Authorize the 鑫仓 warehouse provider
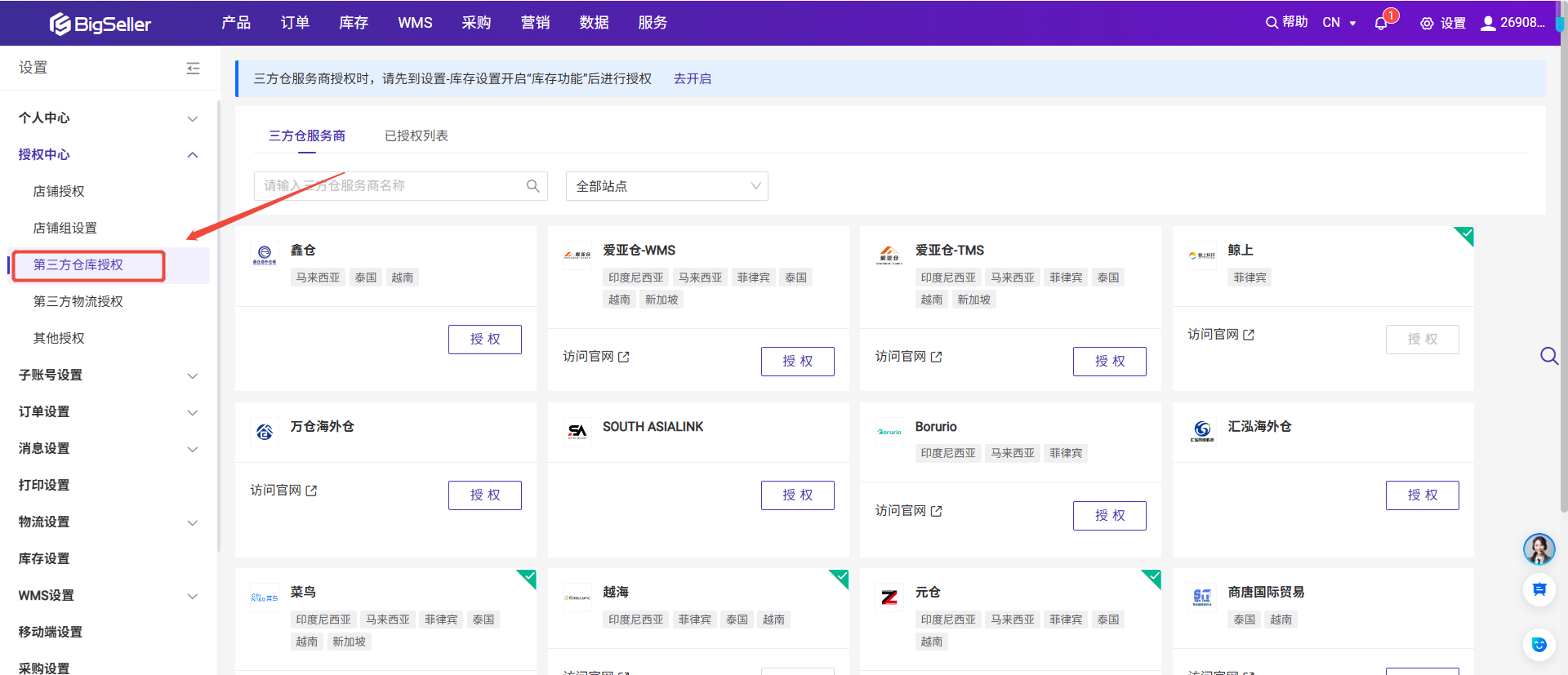 tap(484, 340)
